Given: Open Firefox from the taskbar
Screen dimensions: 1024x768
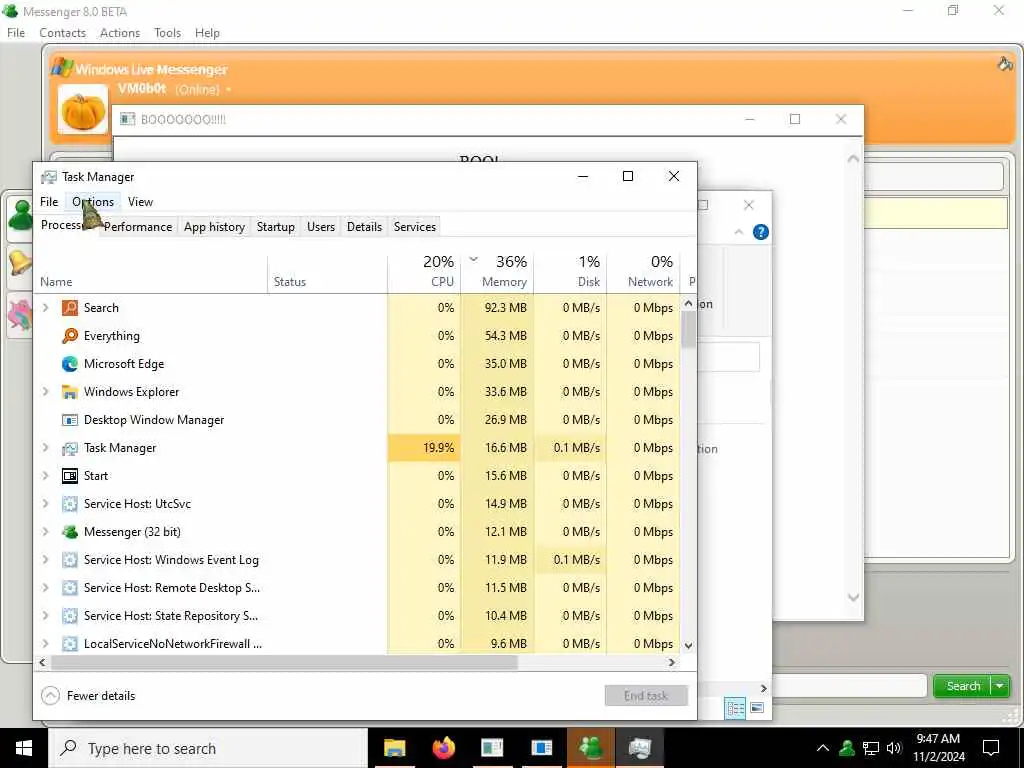Looking at the screenshot, I should coord(443,748).
